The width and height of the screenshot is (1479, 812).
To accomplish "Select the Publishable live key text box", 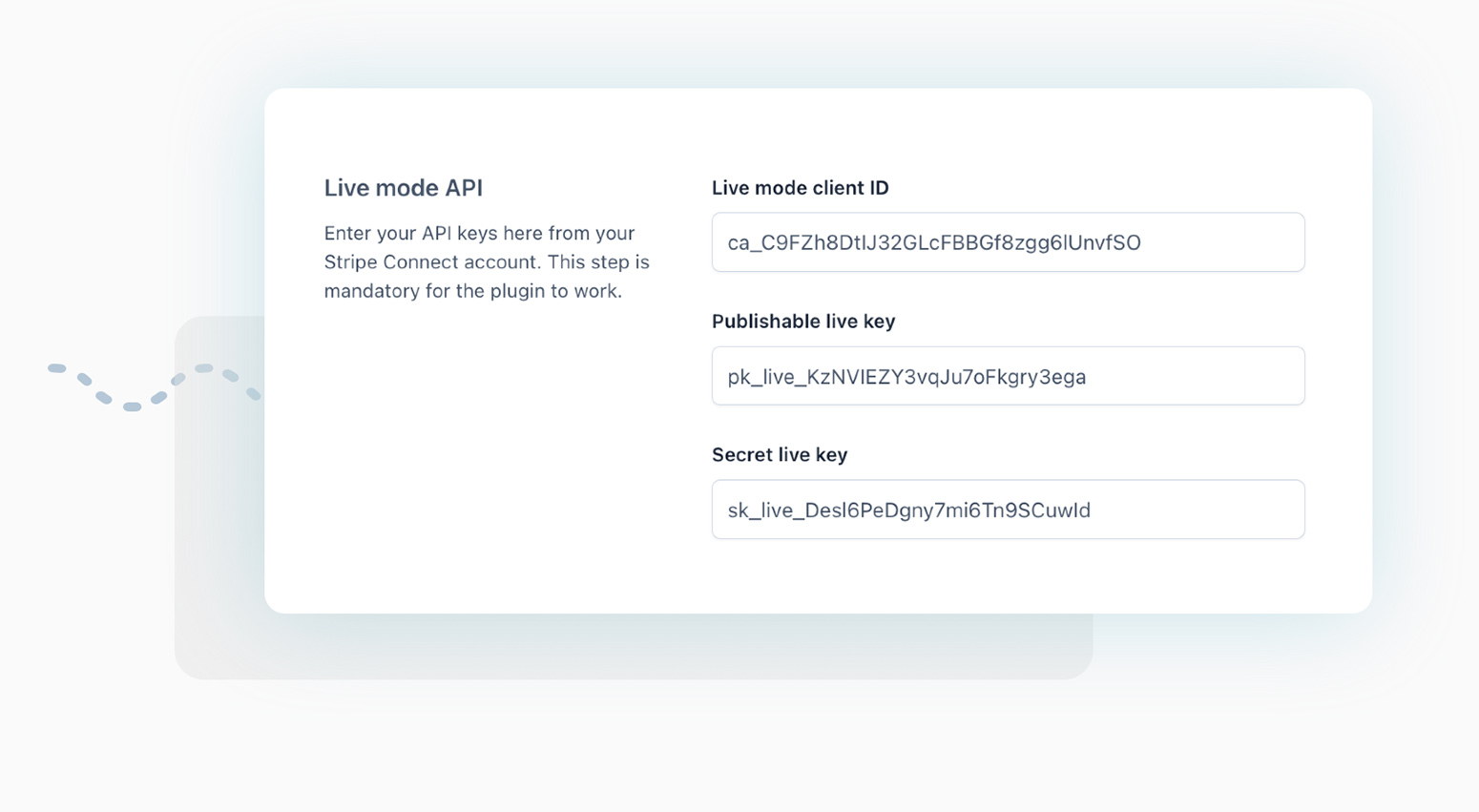I will [x=1008, y=376].
